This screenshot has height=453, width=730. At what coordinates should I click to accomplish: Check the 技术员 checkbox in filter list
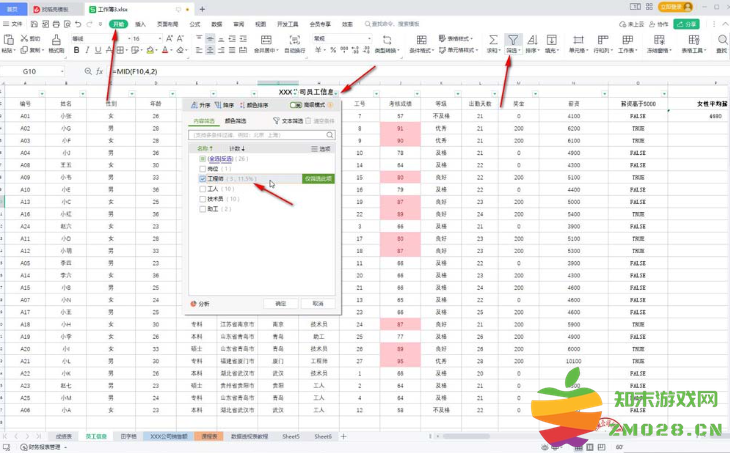tap(203, 198)
